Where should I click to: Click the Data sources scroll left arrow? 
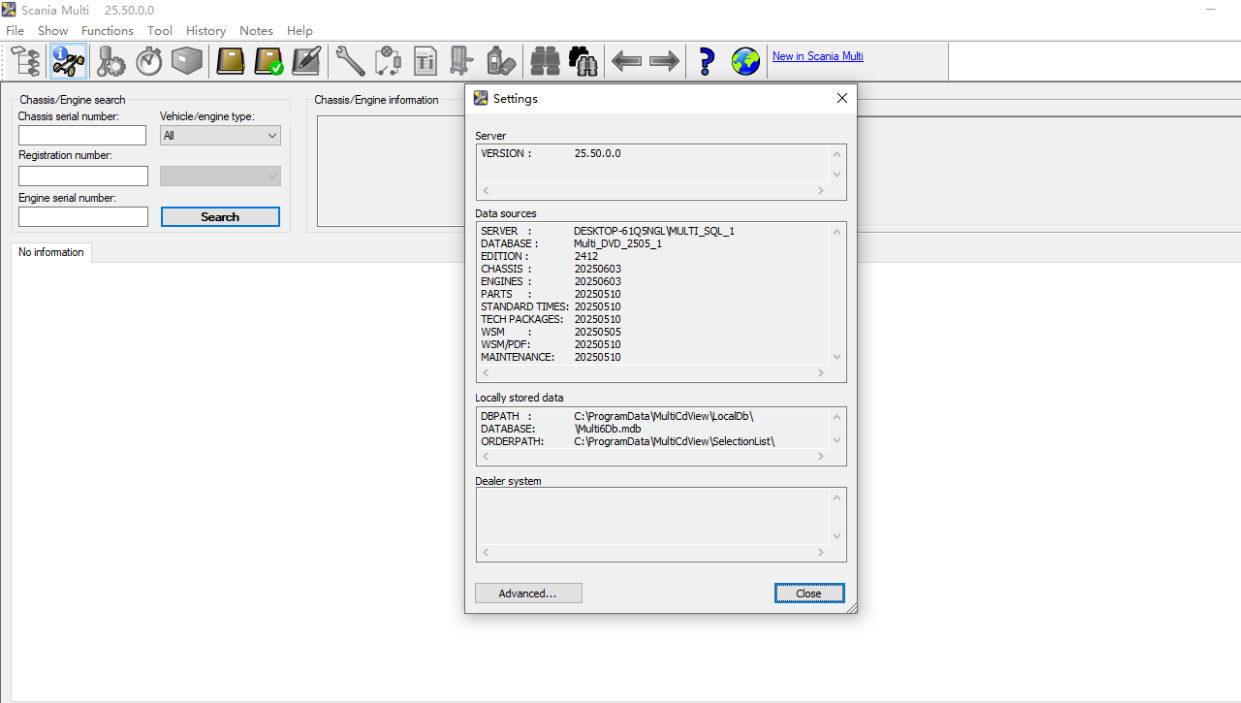coord(486,373)
